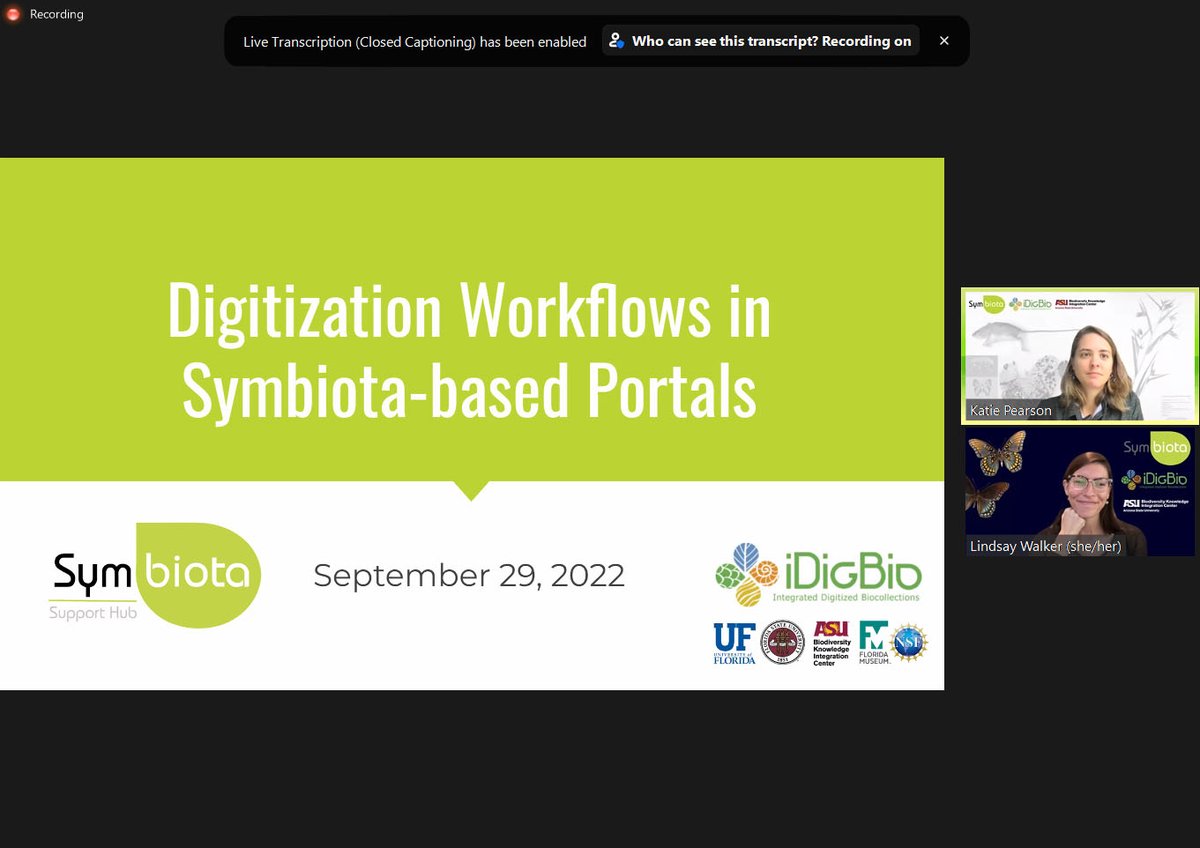Click the Symbiota Support Hub logo on slide
Screen dimensions: 1200x848
click(x=155, y=575)
